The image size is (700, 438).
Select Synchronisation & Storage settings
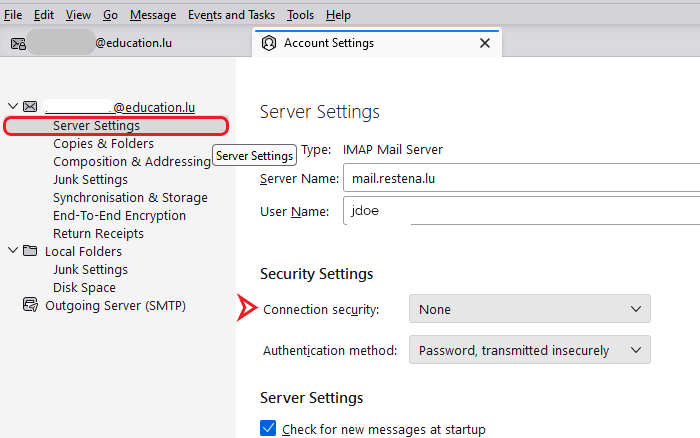coord(130,197)
